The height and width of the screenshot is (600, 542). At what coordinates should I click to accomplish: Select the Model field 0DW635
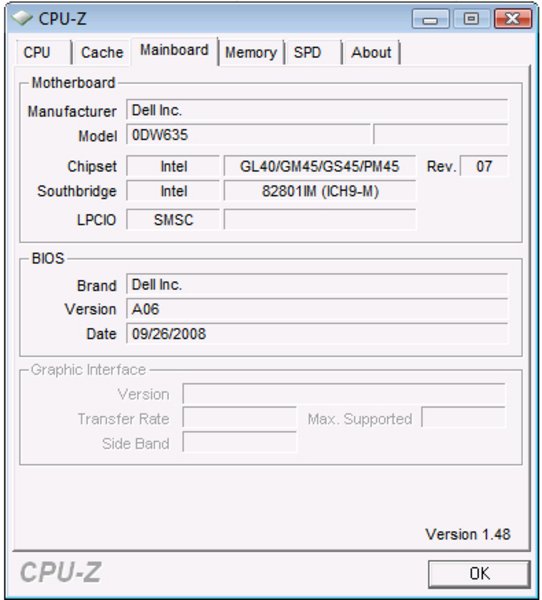pos(248,135)
